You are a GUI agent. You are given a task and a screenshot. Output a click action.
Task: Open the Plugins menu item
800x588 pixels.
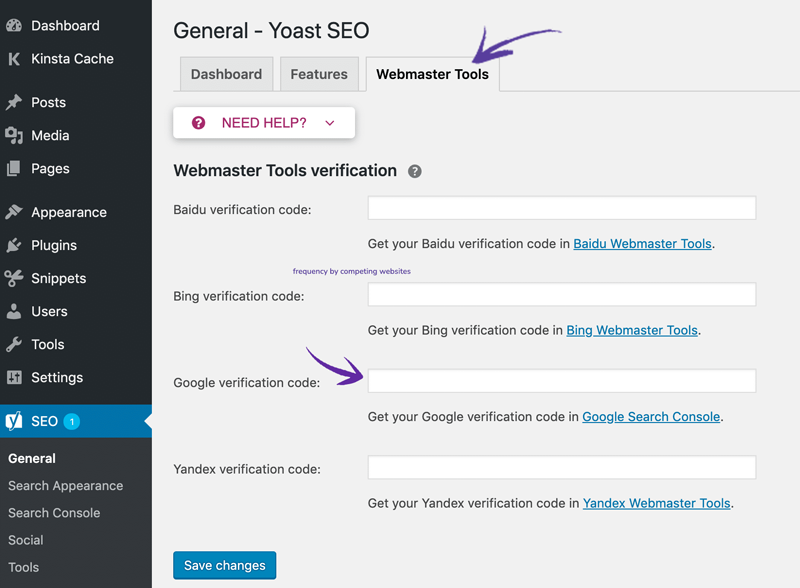tap(54, 246)
